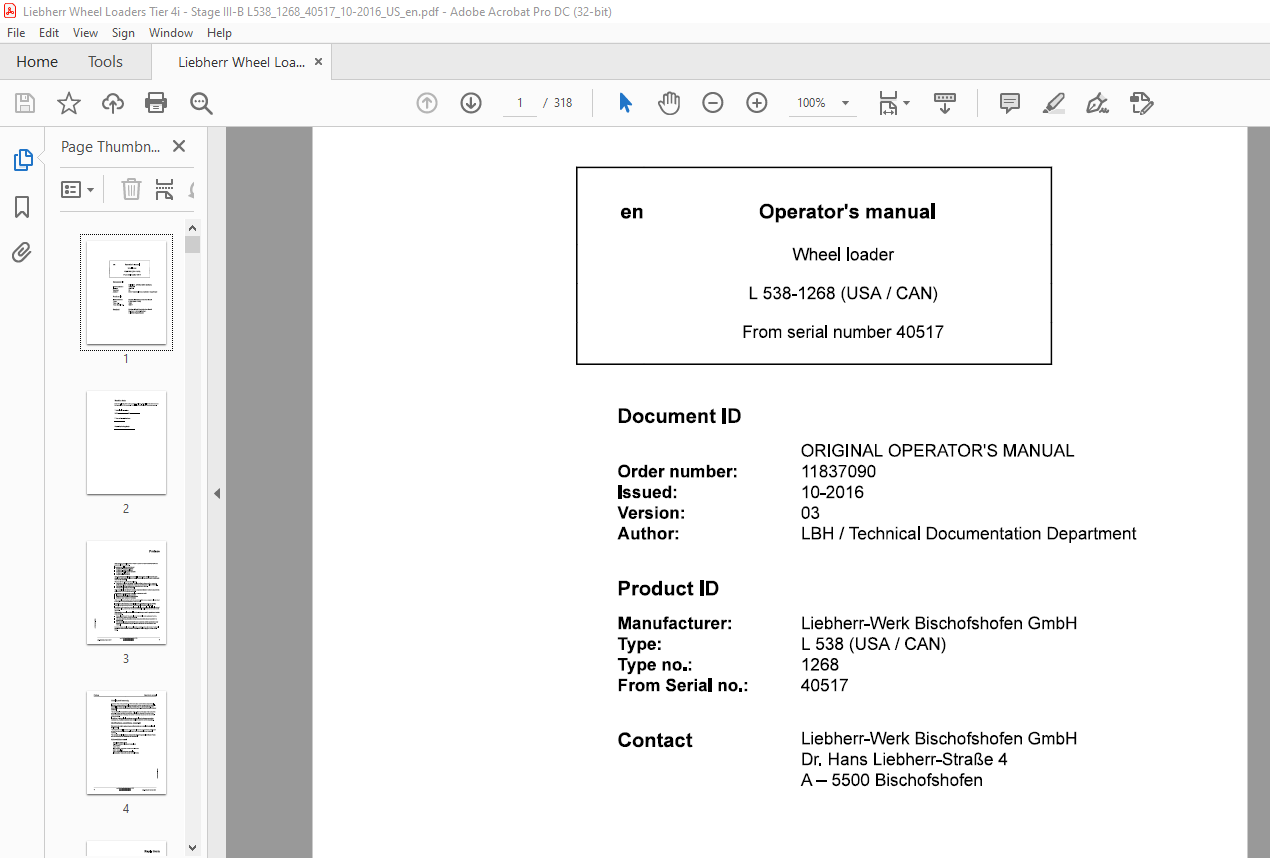The height and width of the screenshot is (858, 1270).
Task: Select page 4 thumbnail
Action: tap(126, 742)
